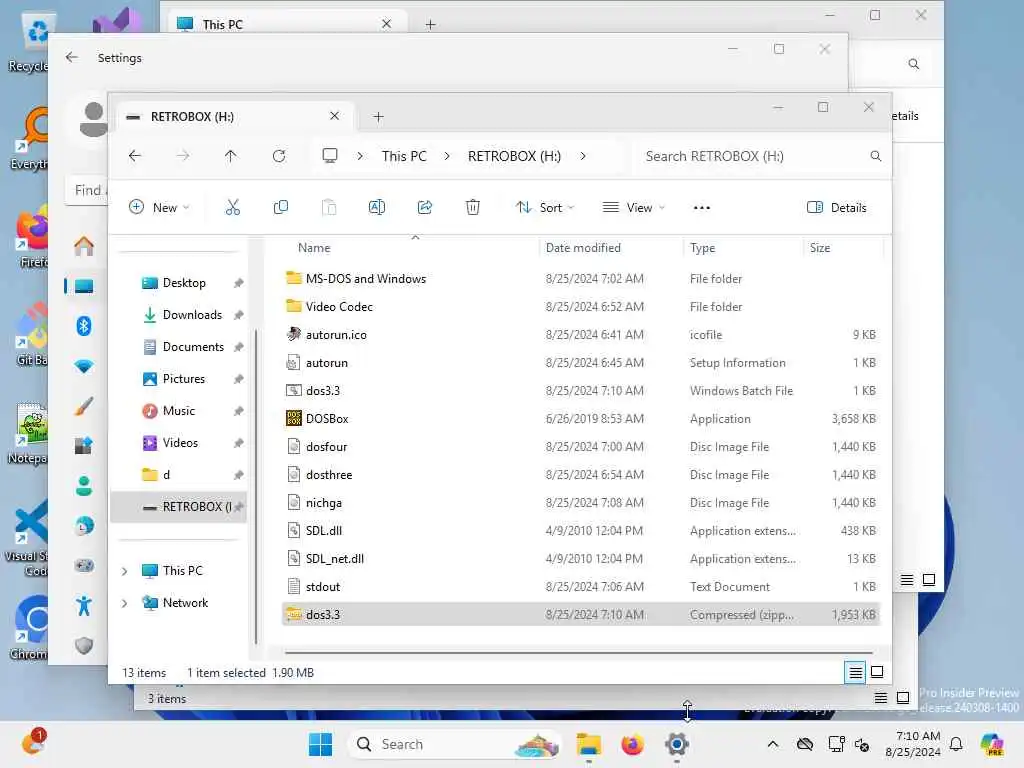Select the Video Codec folder
1024x768 pixels.
(x=581, y=307)
